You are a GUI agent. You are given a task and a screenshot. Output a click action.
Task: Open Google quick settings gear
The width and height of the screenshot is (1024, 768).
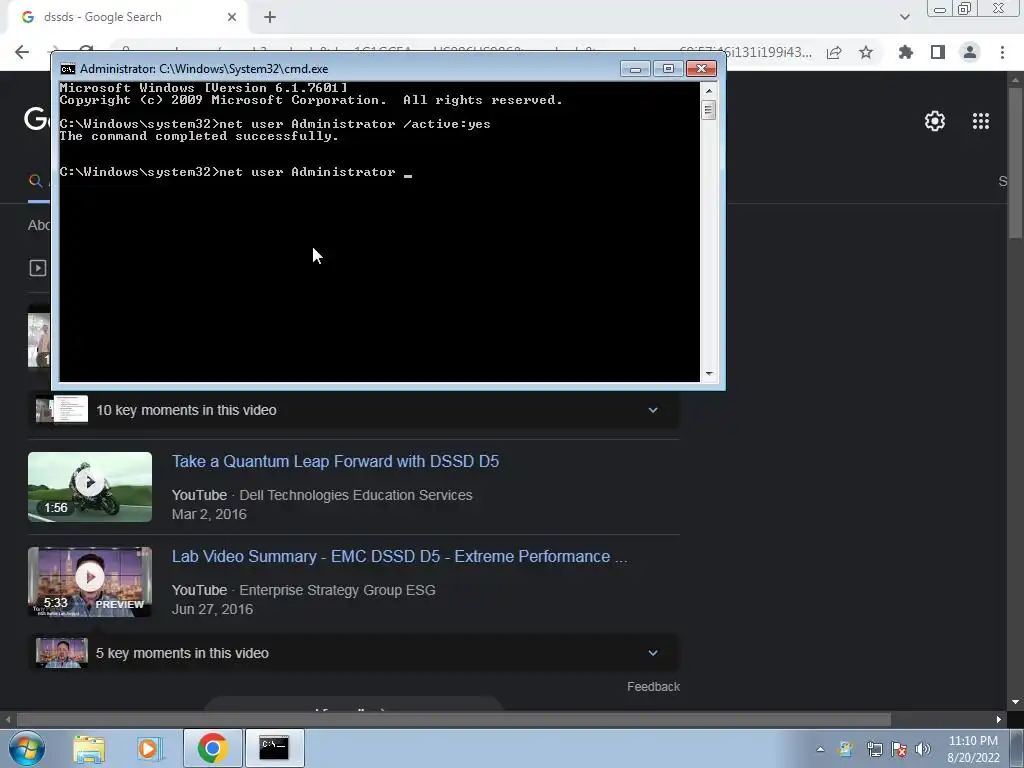935,121
